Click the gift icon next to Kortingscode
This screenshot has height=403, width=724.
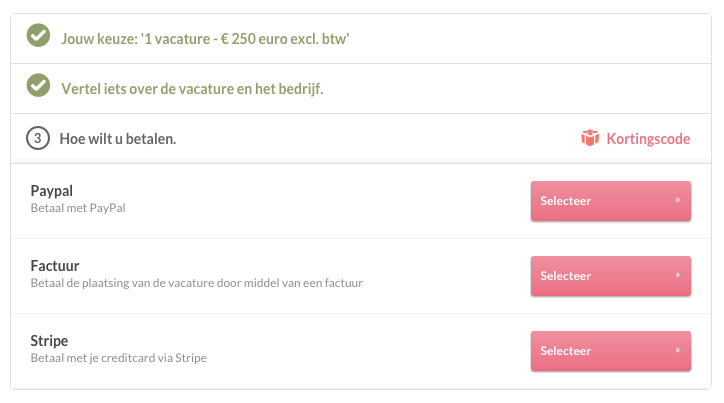[590, 138]
